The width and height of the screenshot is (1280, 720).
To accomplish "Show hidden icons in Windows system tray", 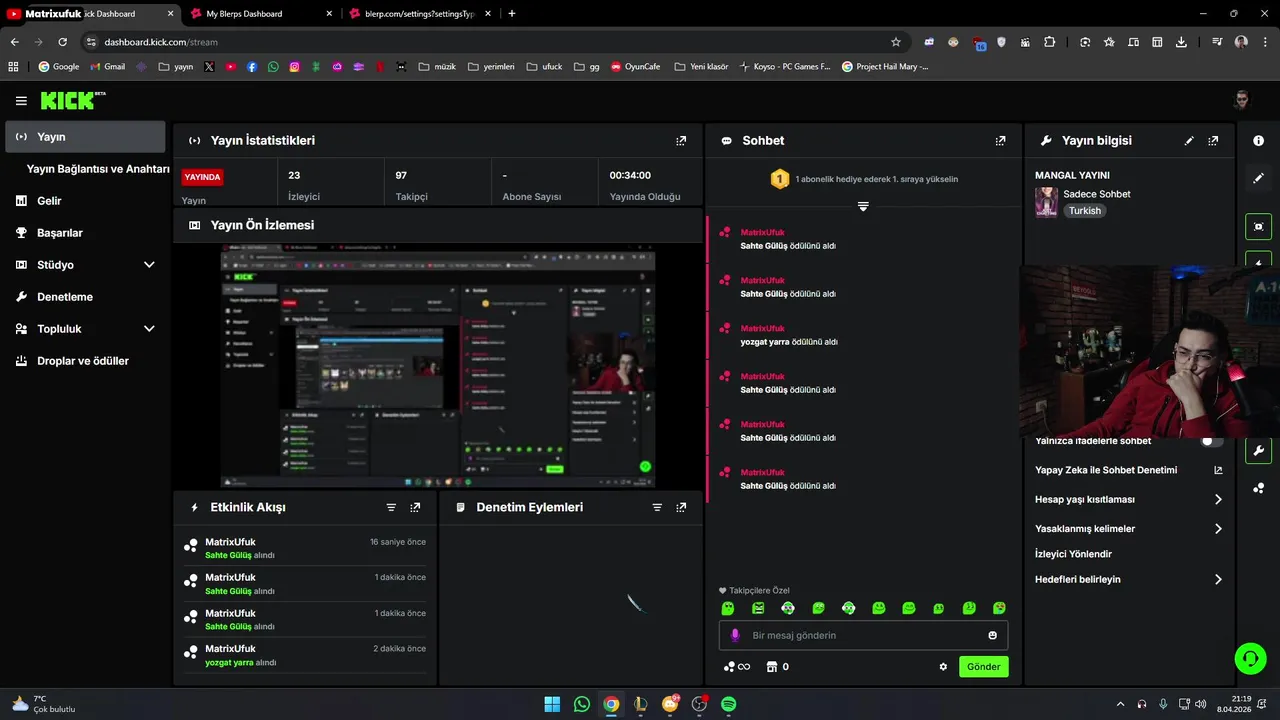I will point(1120,704).
